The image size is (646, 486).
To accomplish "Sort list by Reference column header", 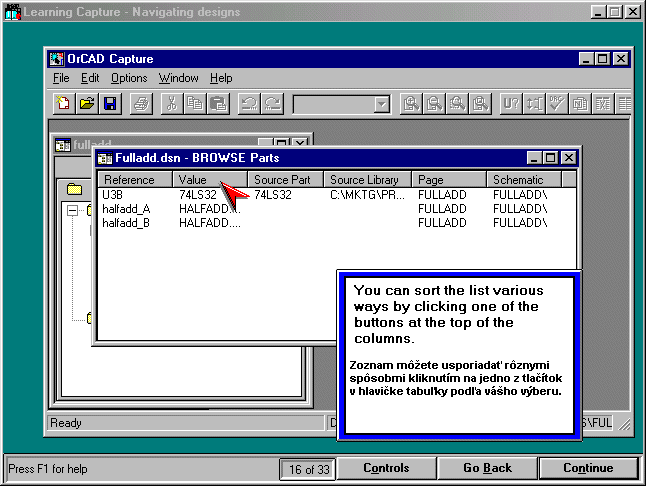I will (134, 180).
